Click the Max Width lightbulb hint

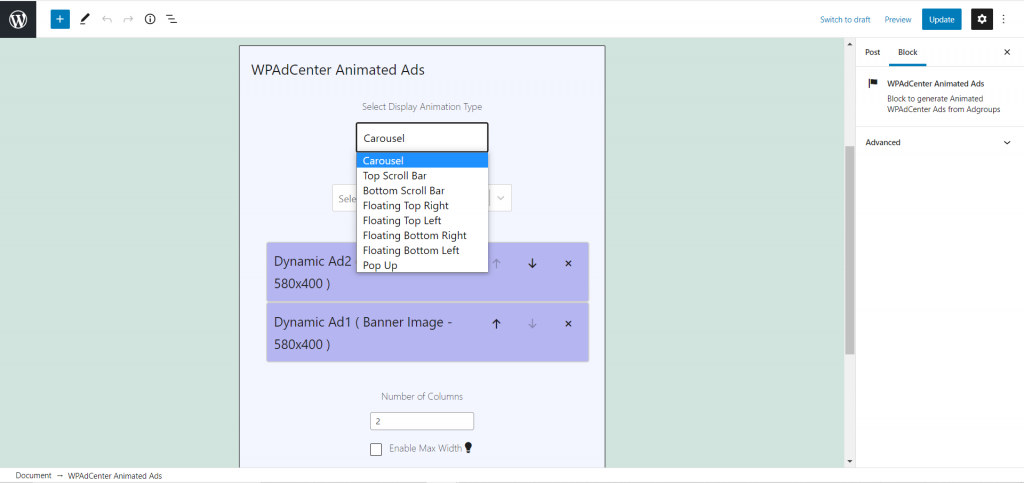[x=468, y=448]
